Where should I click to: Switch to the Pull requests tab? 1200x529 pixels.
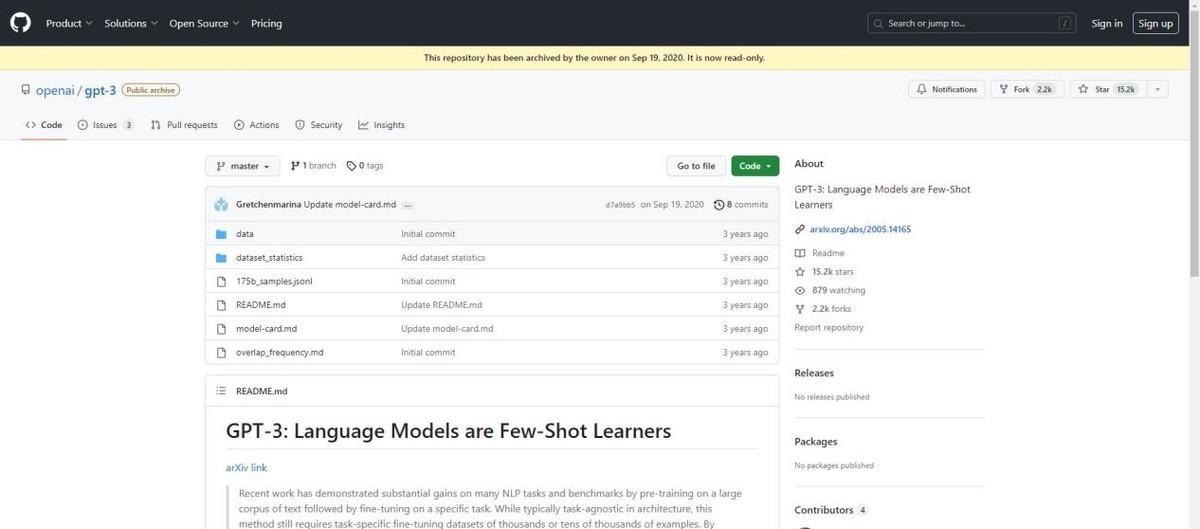(x=184, y=125)
